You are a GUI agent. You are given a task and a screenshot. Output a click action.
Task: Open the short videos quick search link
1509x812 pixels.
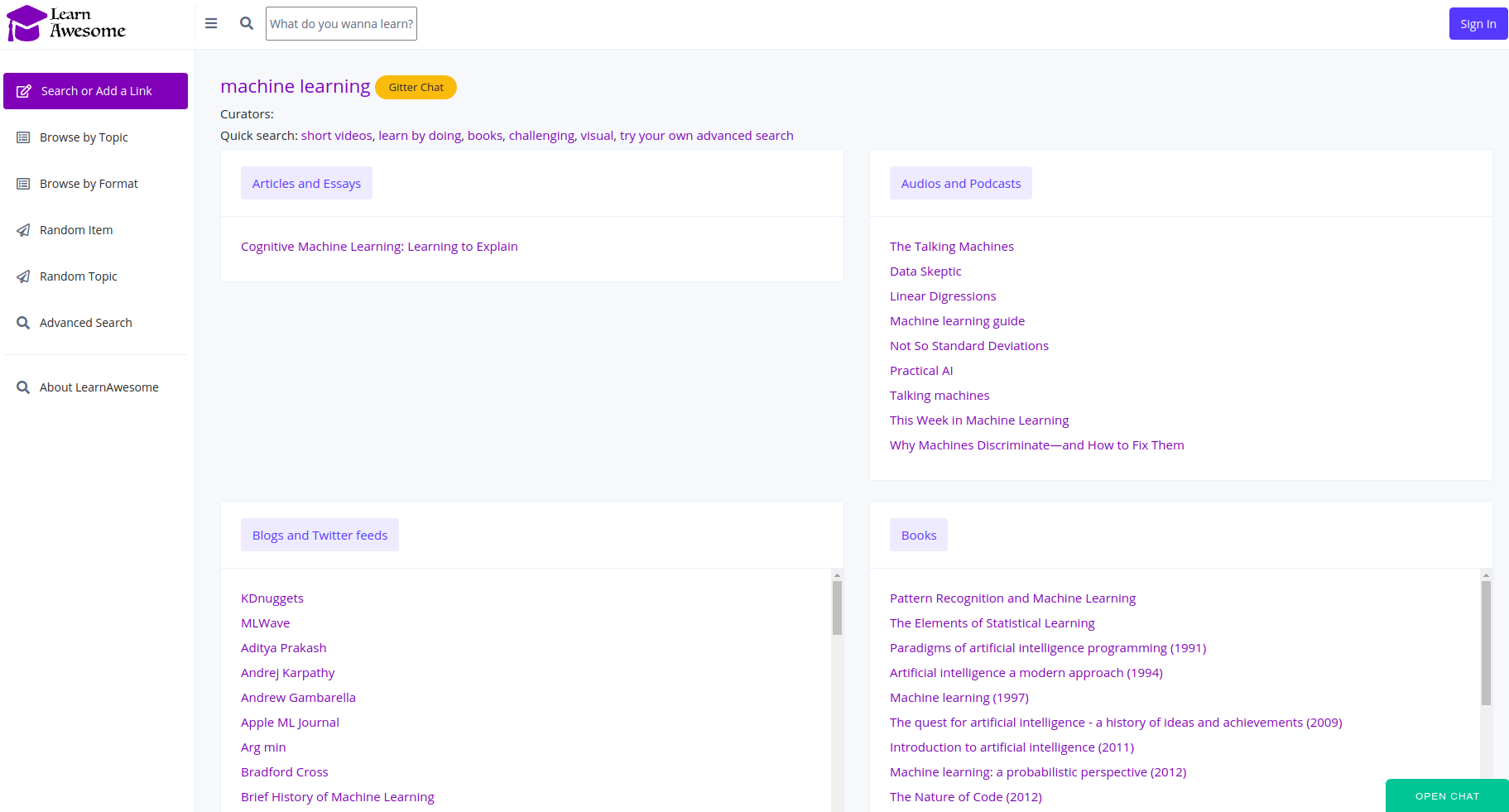click(x=335, y=135)
